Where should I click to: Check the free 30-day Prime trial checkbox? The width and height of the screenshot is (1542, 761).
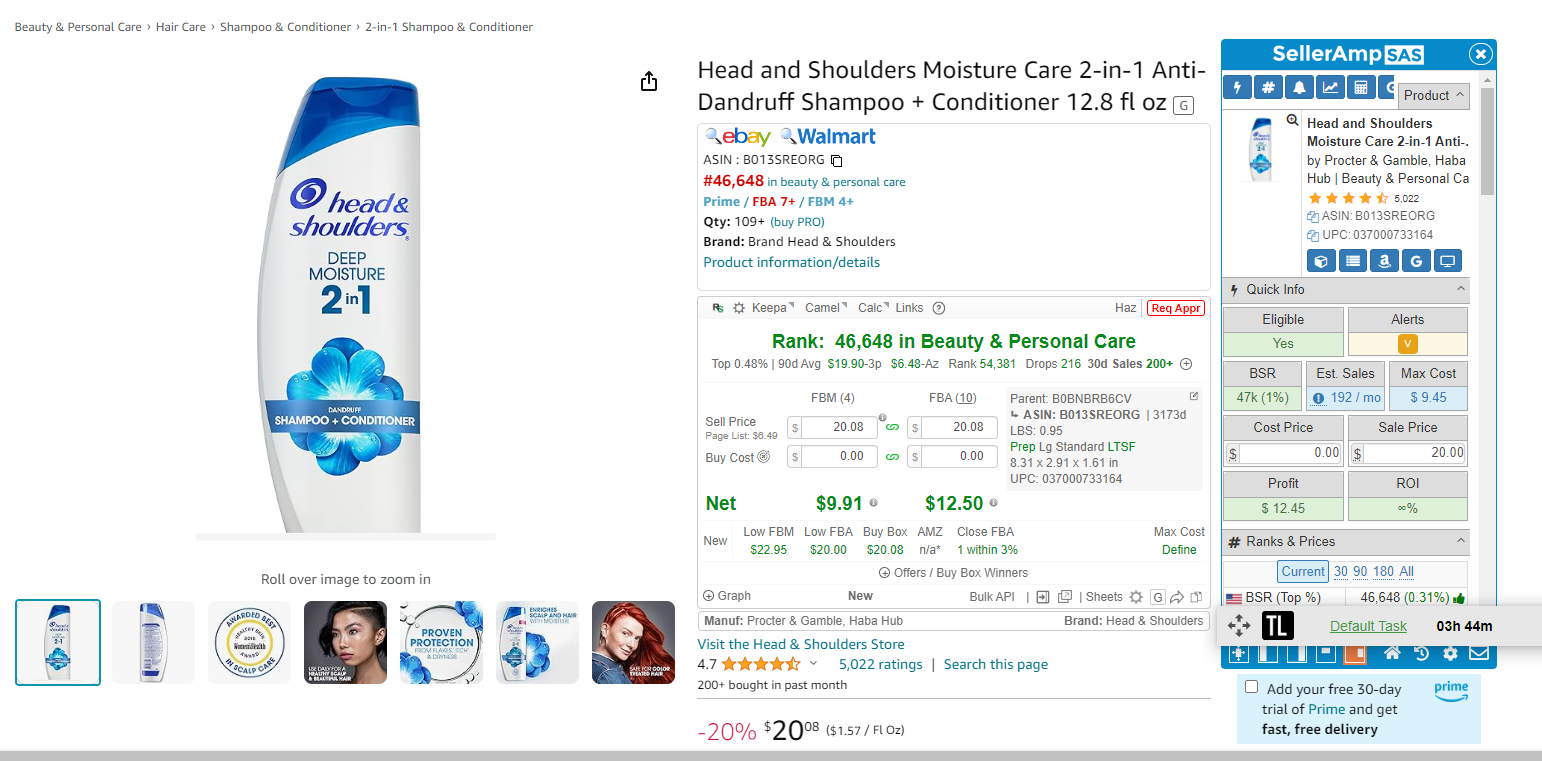[x=1251, y=687]
